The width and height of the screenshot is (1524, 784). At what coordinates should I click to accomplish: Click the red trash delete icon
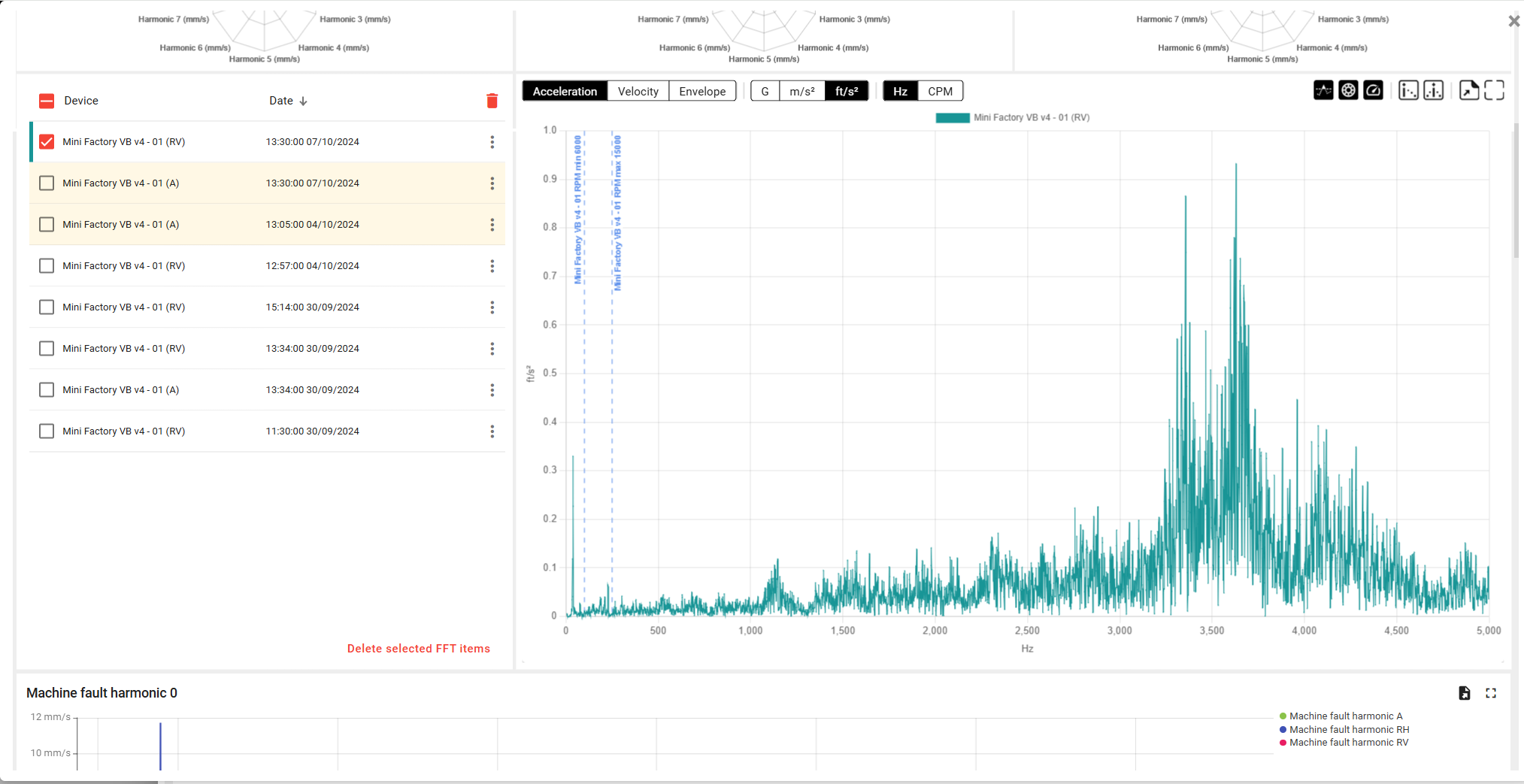[x=492, y=101]
